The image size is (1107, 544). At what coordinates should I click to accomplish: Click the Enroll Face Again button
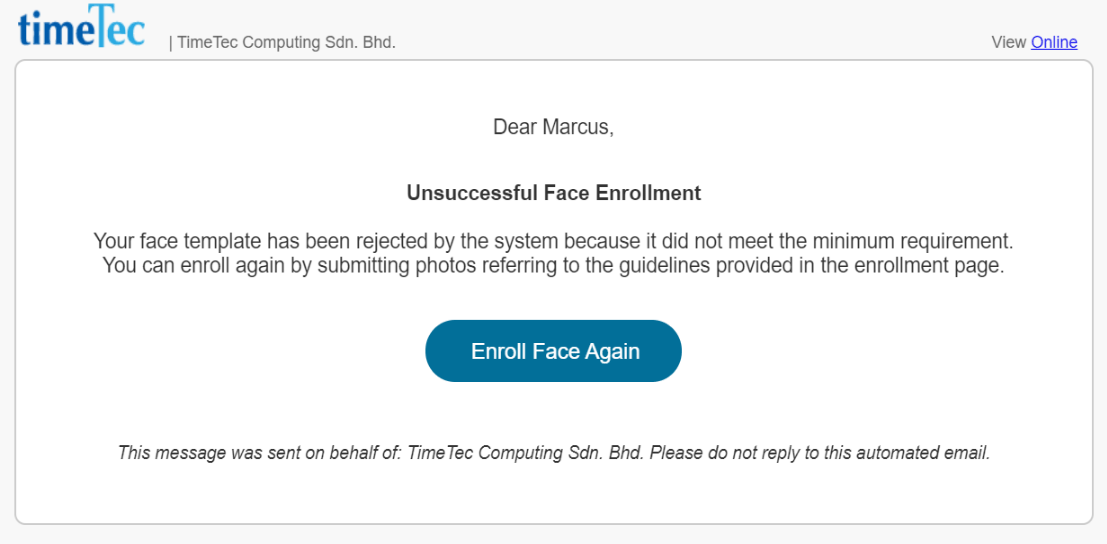(x=554, y=351)
